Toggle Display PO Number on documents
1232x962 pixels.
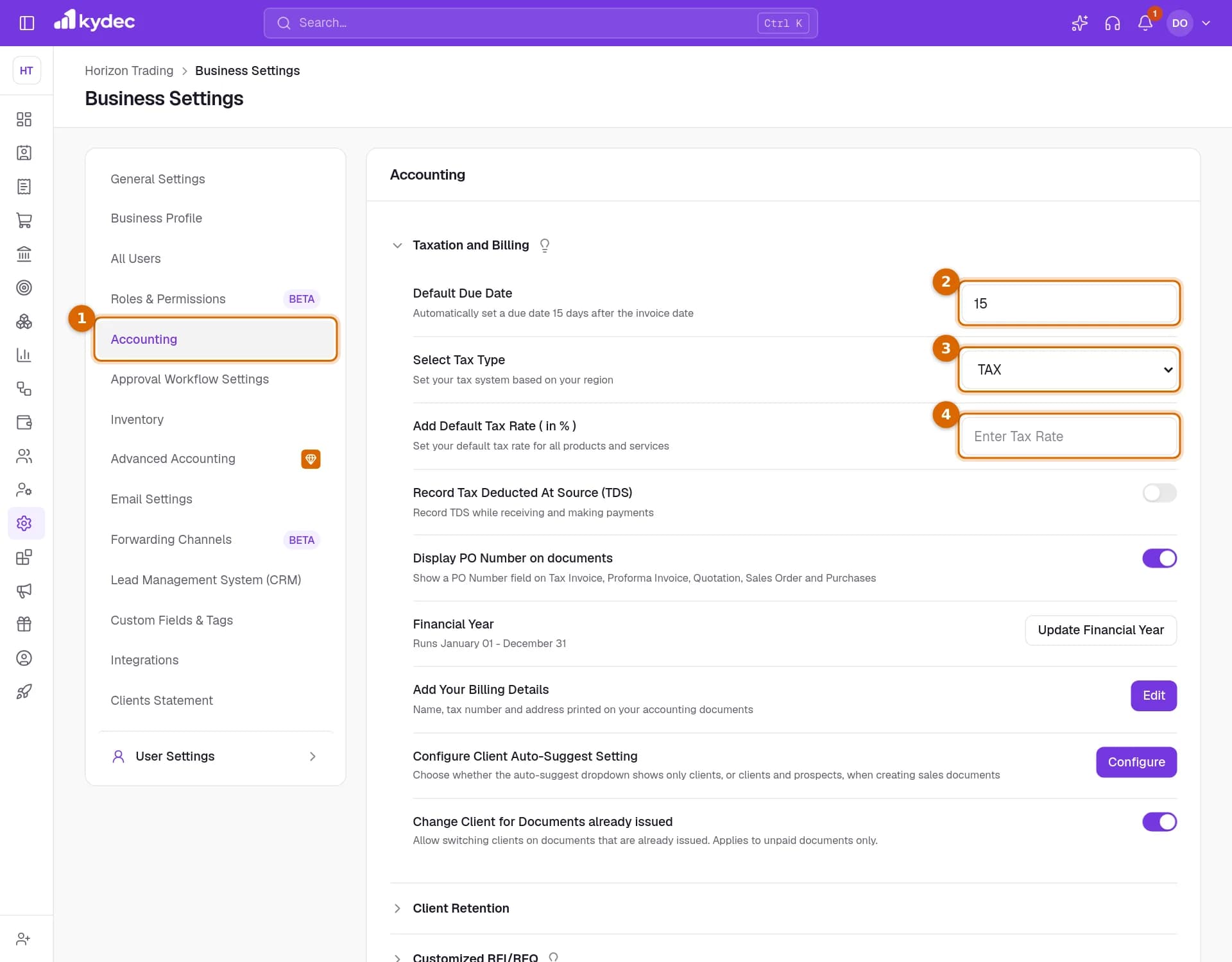tap(1159, 558)
